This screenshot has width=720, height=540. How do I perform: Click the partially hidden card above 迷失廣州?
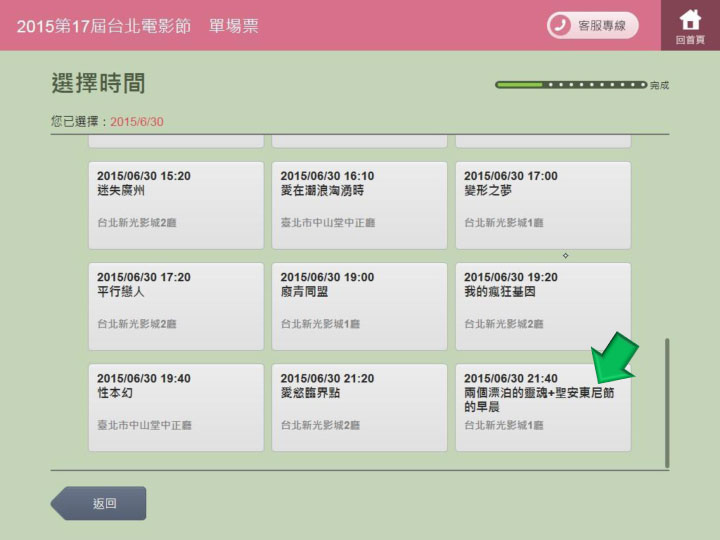click(x=176, y=141)
